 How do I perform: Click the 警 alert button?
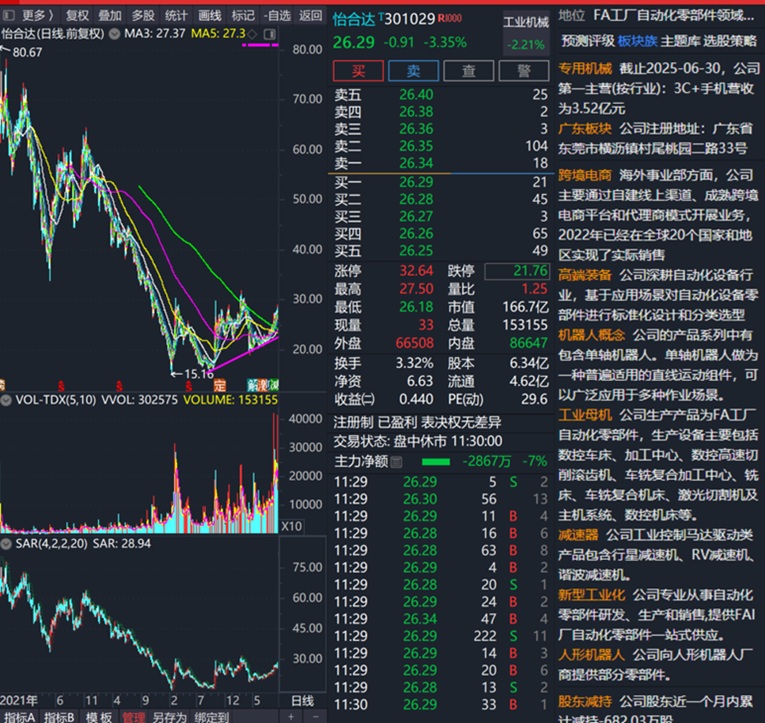pos(523,71)
